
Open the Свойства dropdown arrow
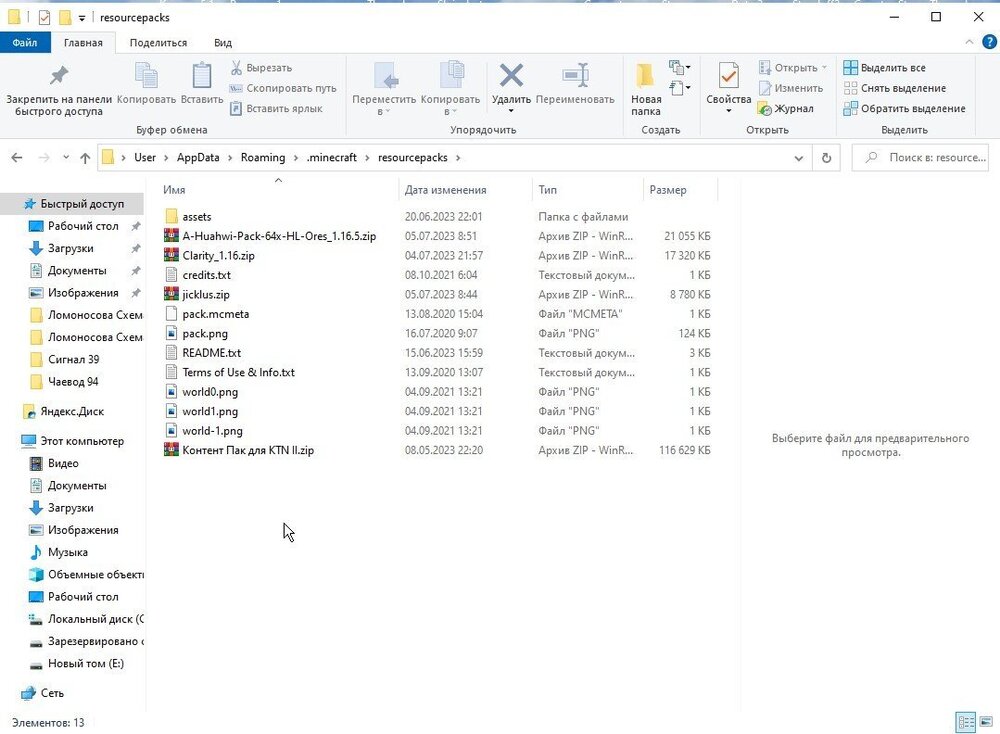[728, 111]
